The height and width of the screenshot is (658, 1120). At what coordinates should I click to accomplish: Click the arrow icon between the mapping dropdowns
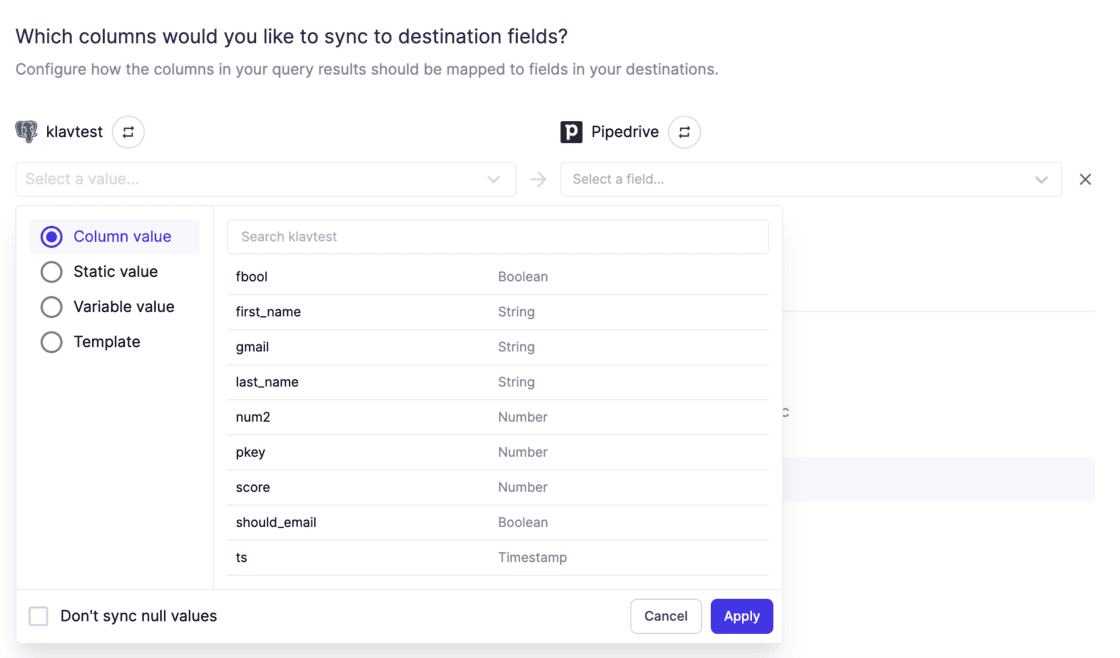tap(538, 179)
